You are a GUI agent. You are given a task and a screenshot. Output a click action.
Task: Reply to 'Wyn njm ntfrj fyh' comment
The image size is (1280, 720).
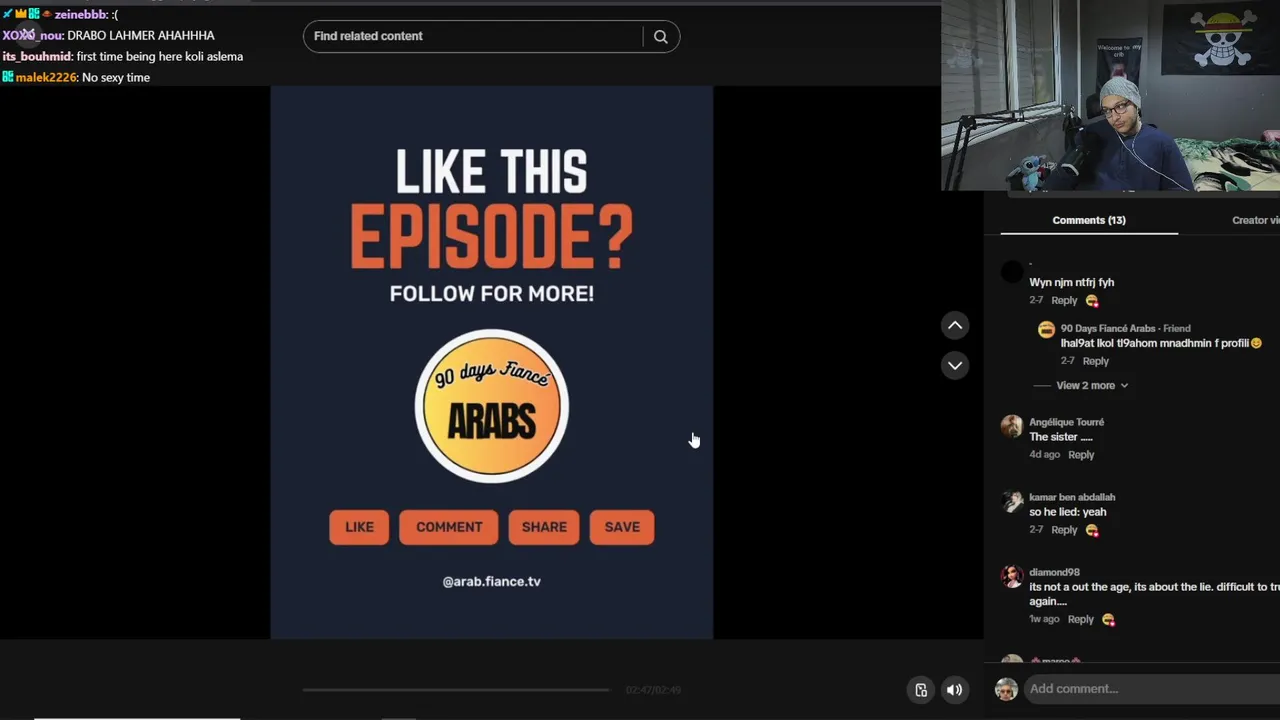[1064, 301]
